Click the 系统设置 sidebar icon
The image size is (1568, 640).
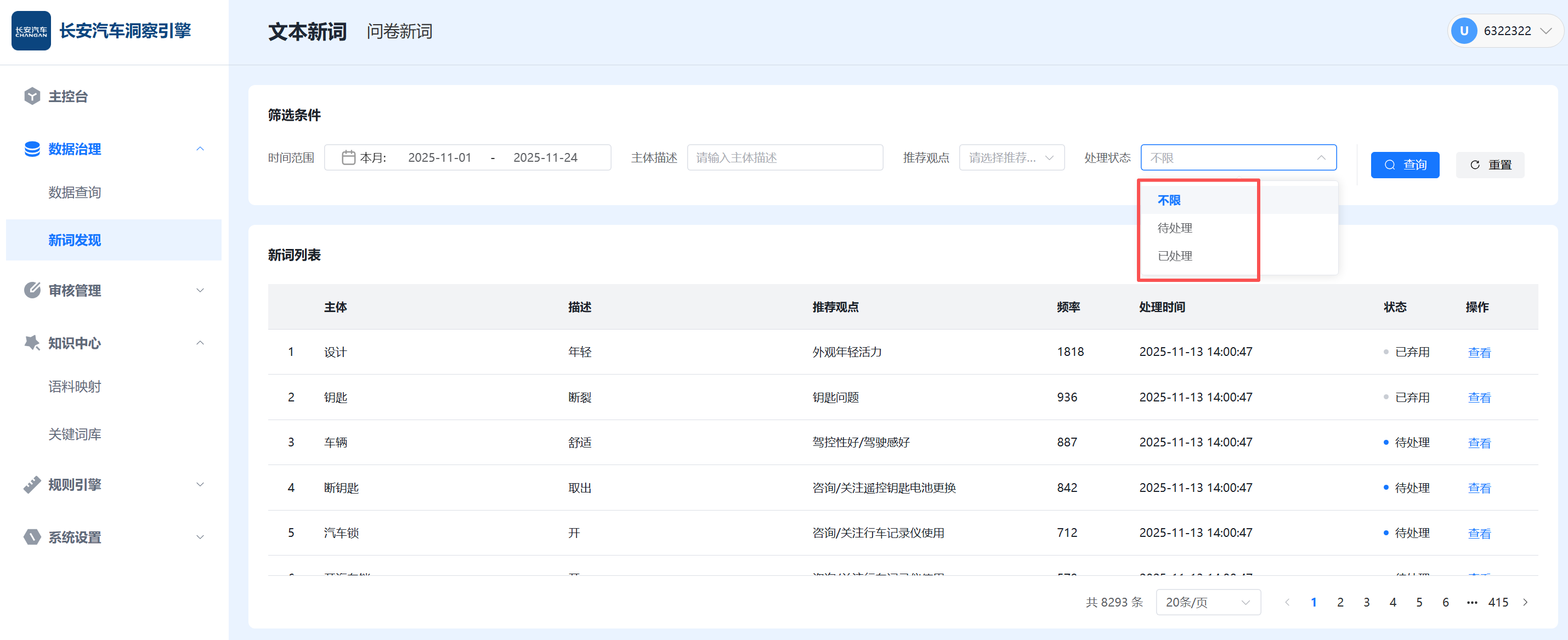tap(32, 536)
